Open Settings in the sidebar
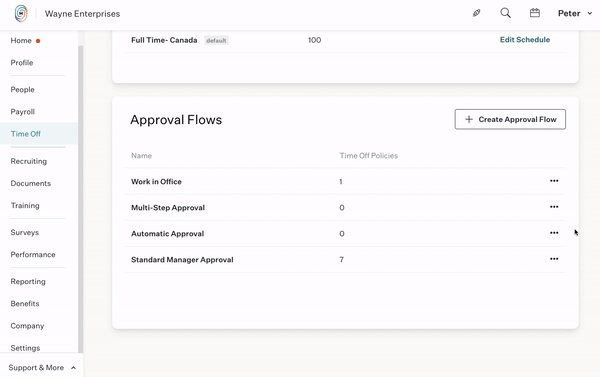The width and height of the screenshot is (600, 377). (25, 348)
